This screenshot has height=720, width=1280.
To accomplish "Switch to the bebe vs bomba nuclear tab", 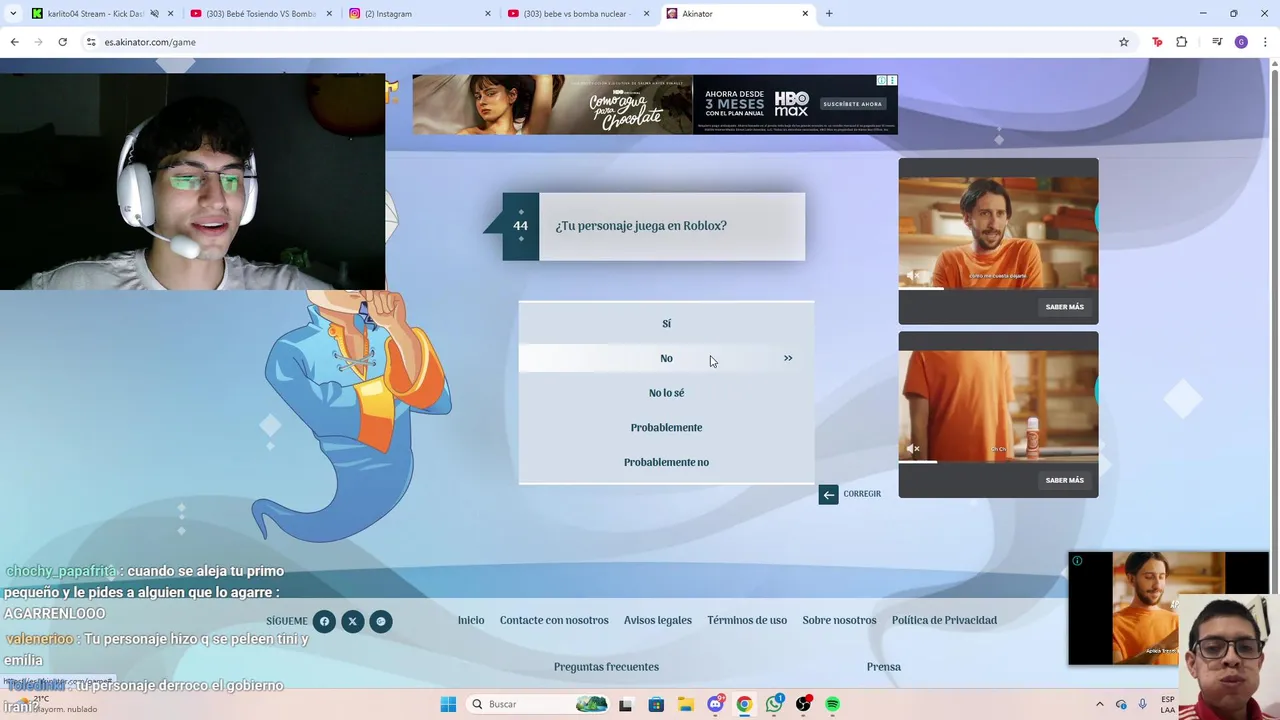I will point(580,14).
